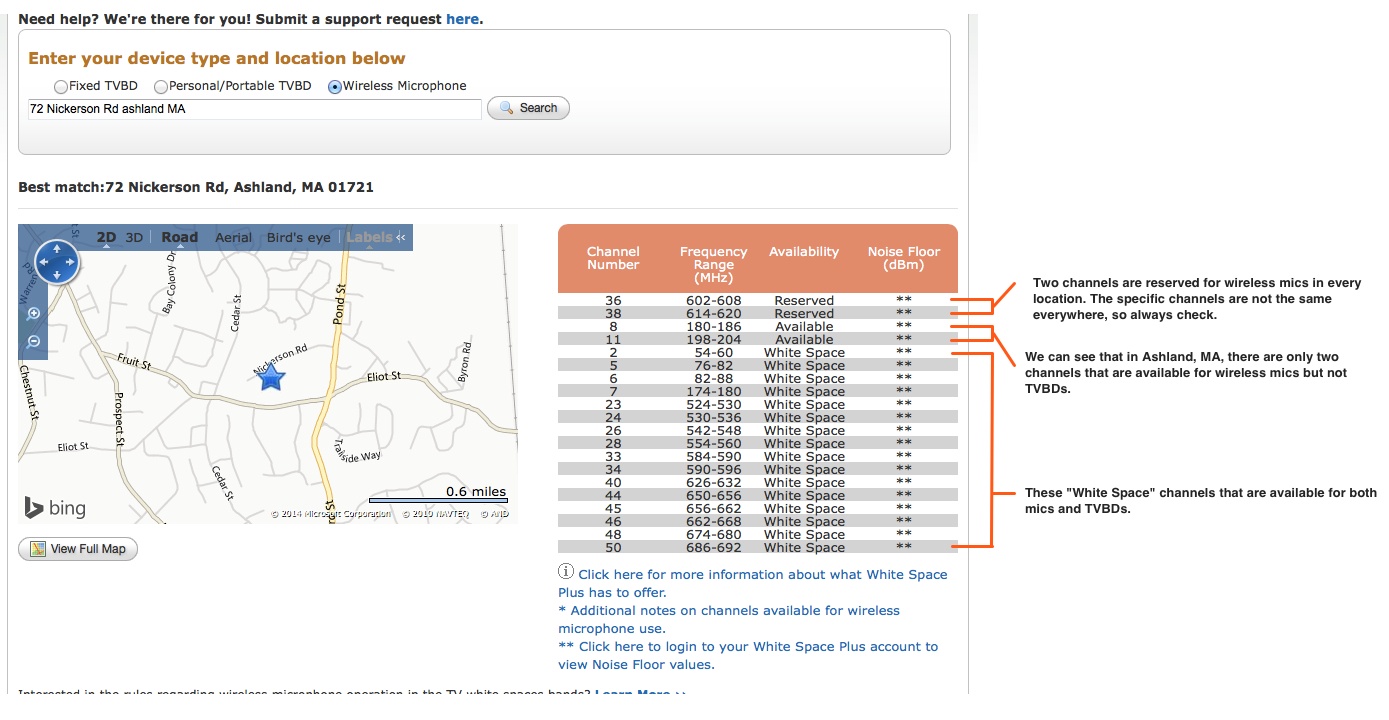This screenshot has width=1389, height=720.
Task: Select Bird's eye map view
Action: [x=299, y=238]
